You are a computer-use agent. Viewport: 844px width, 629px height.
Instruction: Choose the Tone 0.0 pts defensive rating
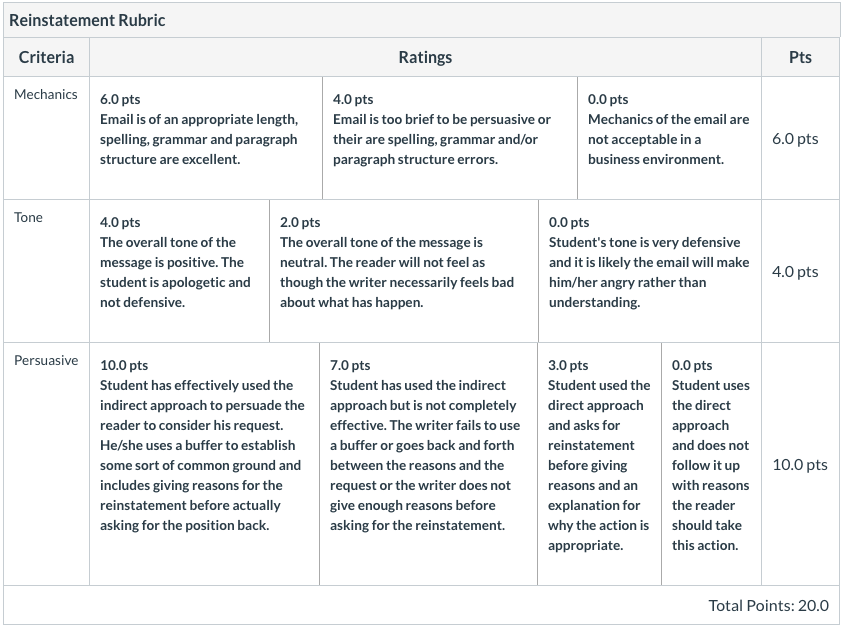point(650,271)
